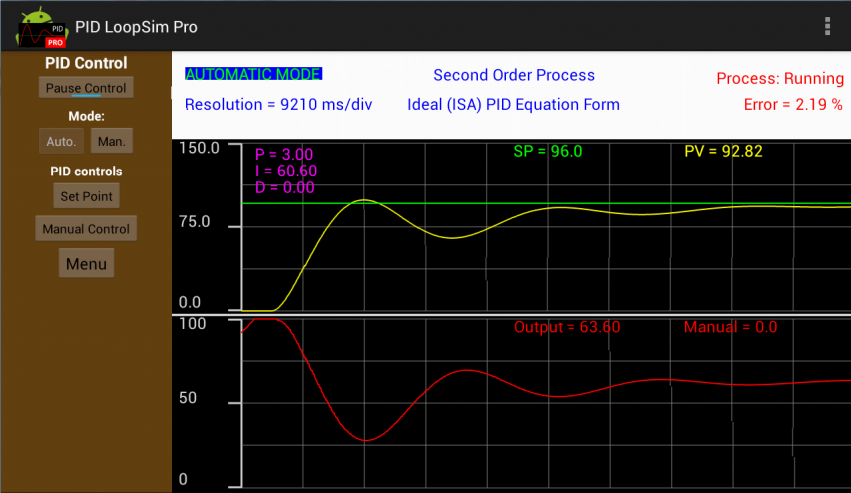Click the red output curve's lowest dip
This screenshot has width=851, height=493.
coord(366,440)
